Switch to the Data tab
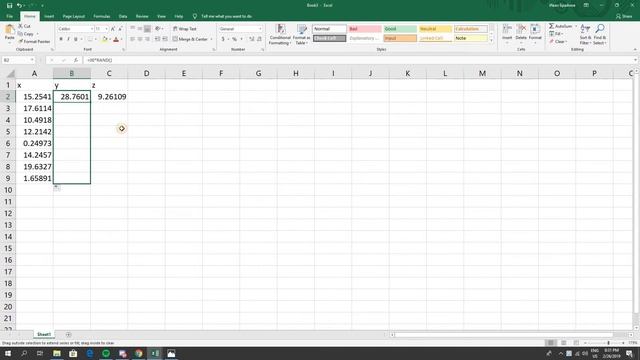640x360 pixels. [x=123, y=16]
